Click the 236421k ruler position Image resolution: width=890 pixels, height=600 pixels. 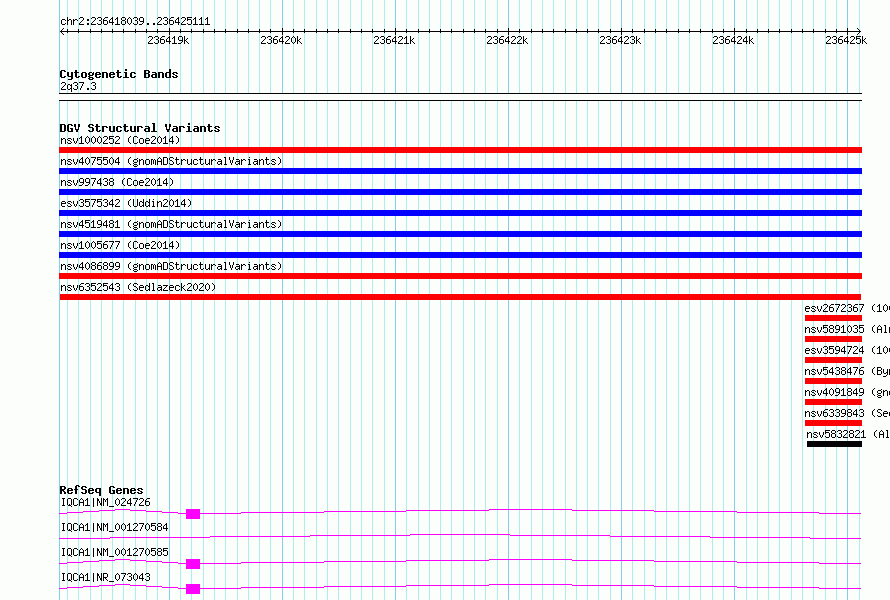click(394, 40)
